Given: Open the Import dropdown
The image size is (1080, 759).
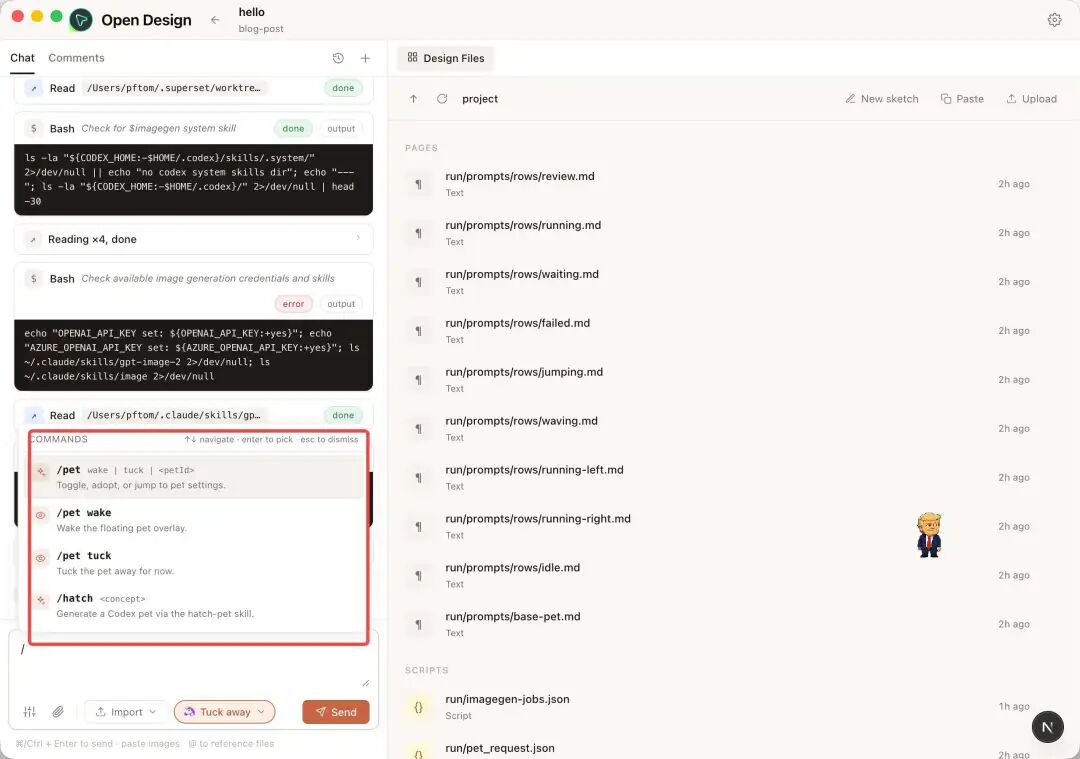Looking at the screenshot, I should pyautogui.click(x=125, y=711).
